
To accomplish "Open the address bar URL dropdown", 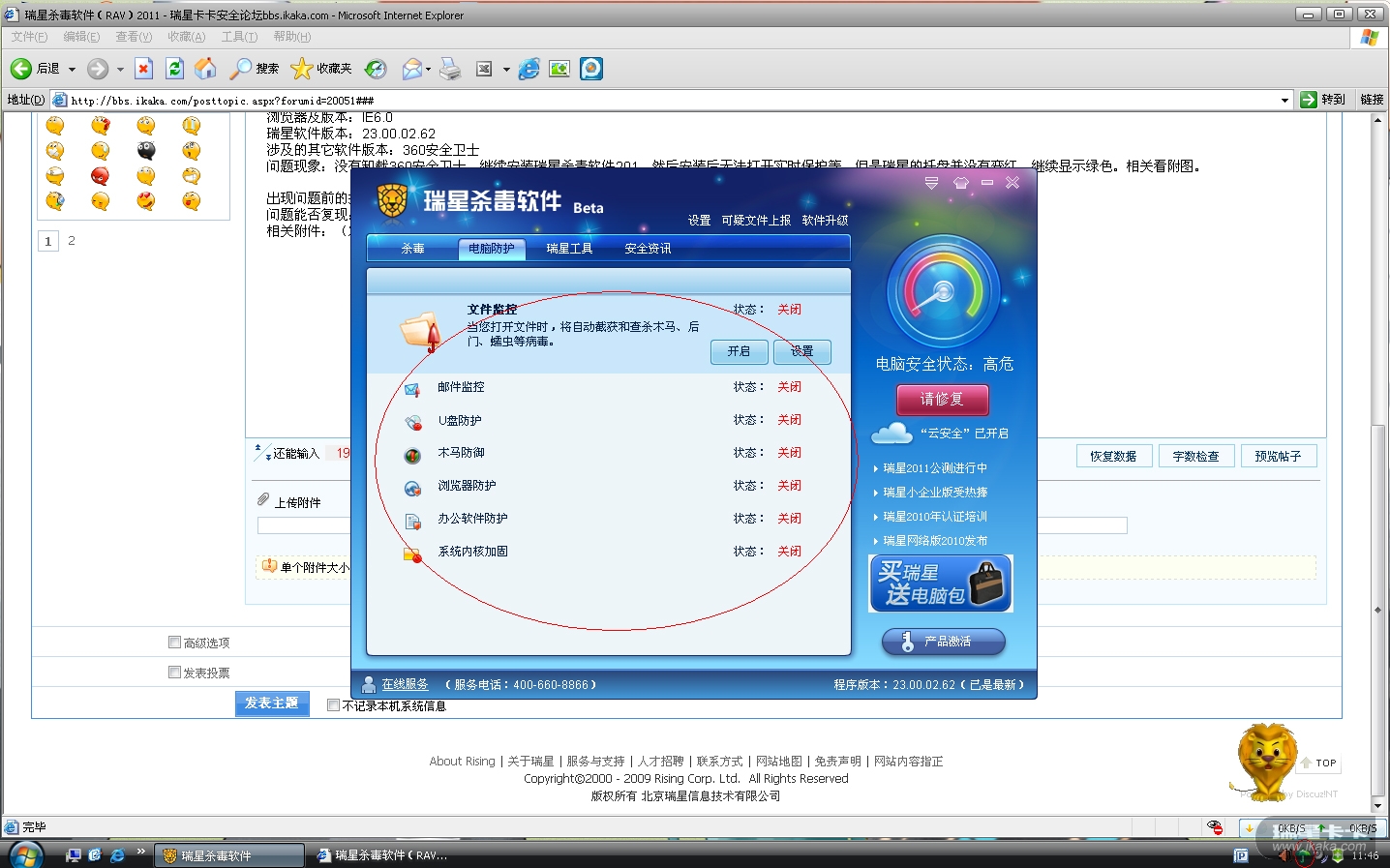I will click(x=1284, y=100).
